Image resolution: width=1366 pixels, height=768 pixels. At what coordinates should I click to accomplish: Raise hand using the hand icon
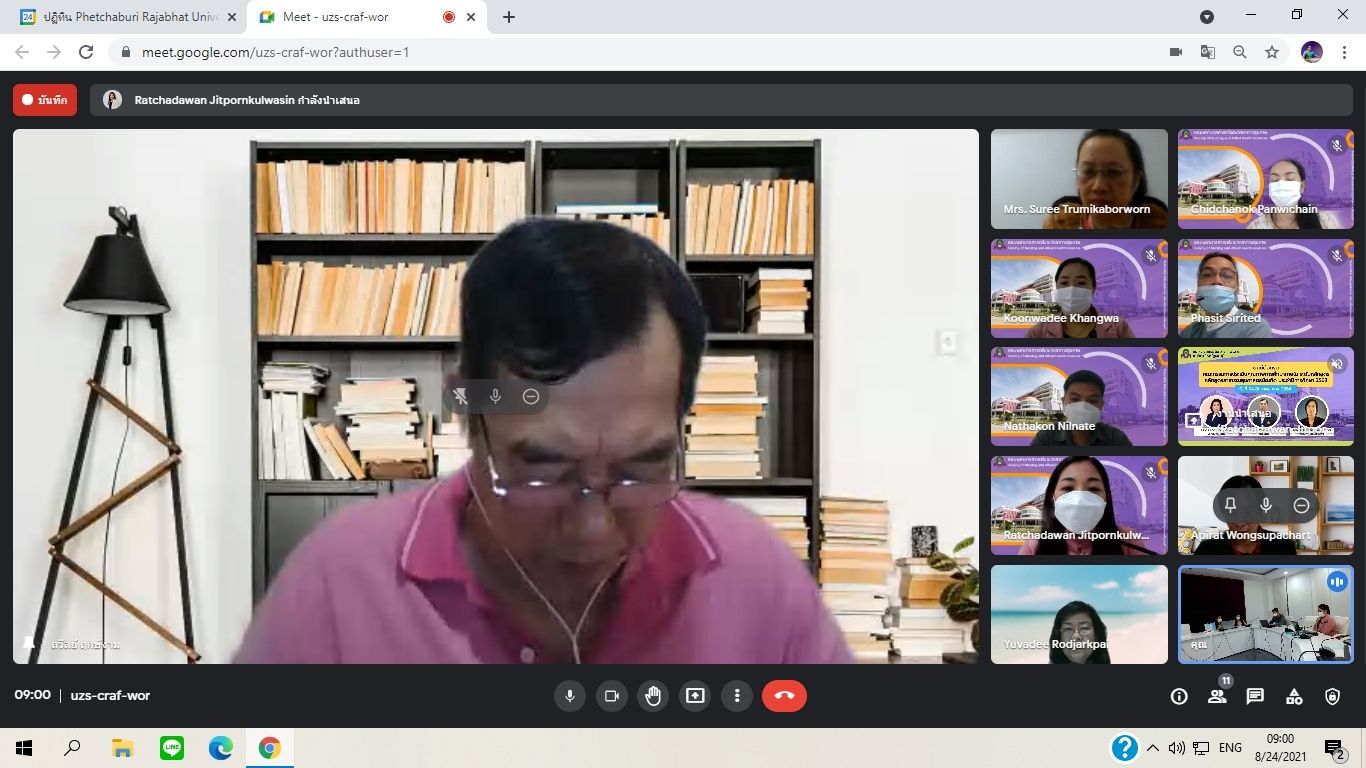tap(653, 696)
